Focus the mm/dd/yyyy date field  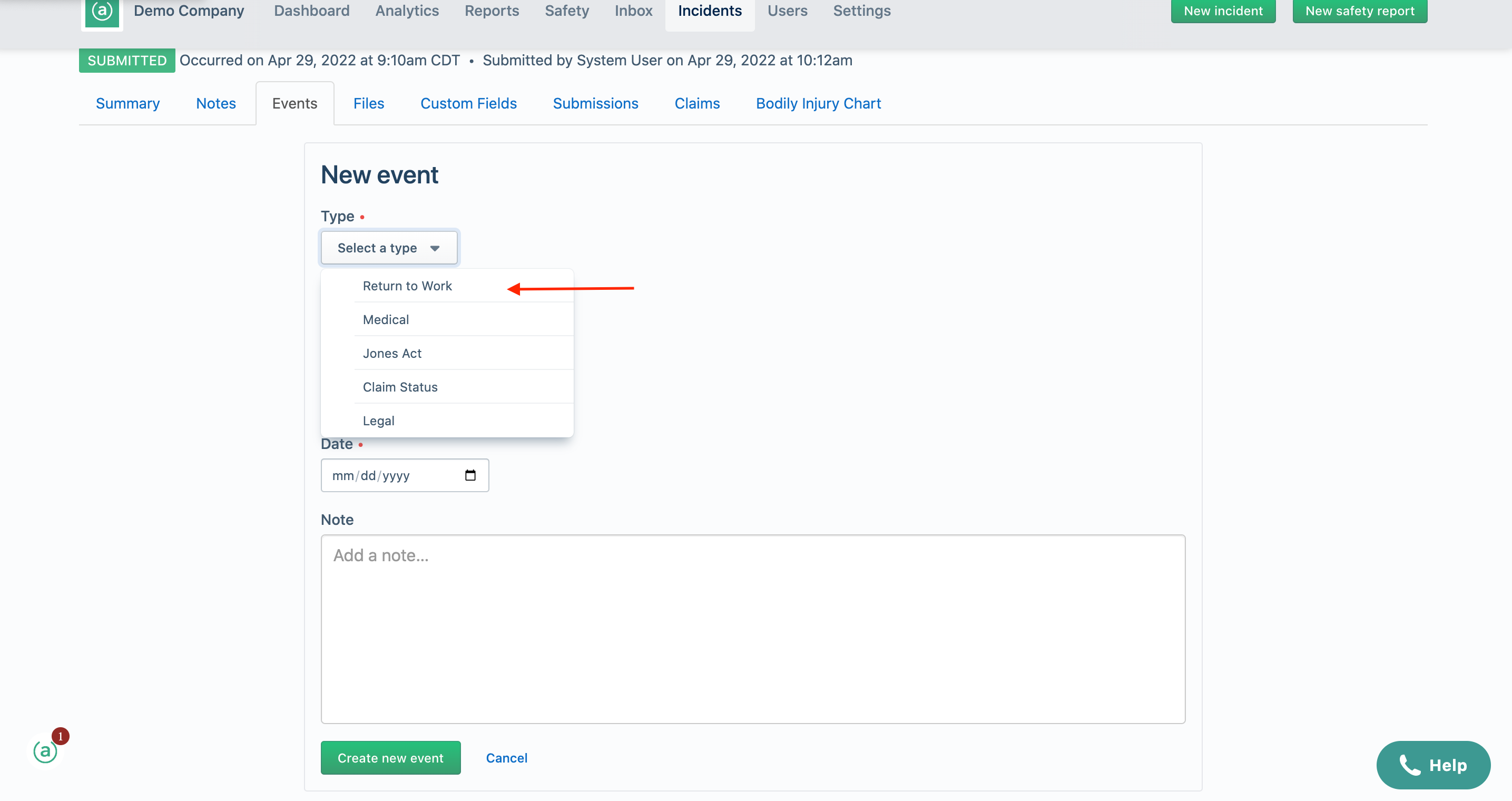tap(405, 475)
